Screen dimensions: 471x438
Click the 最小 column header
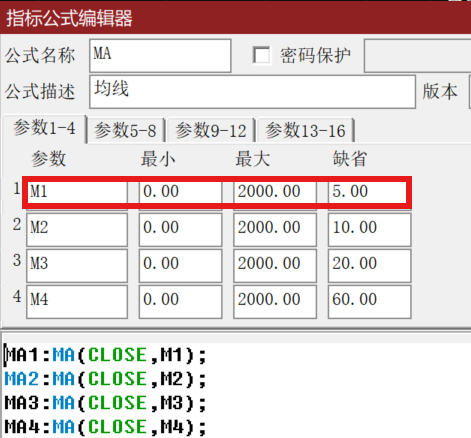pyautogui.click(x=158, y=159)
